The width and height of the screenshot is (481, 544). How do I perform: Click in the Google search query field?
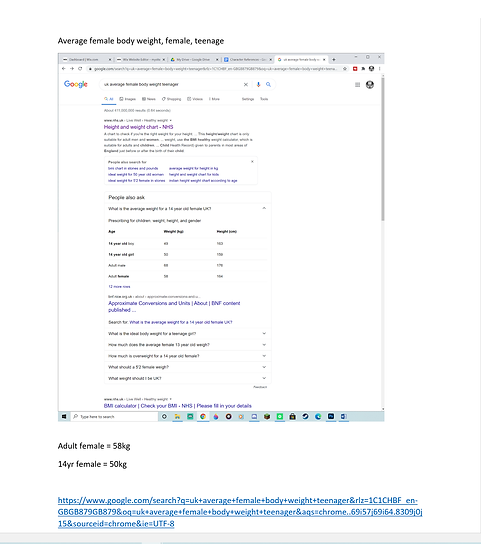[172, 84]
